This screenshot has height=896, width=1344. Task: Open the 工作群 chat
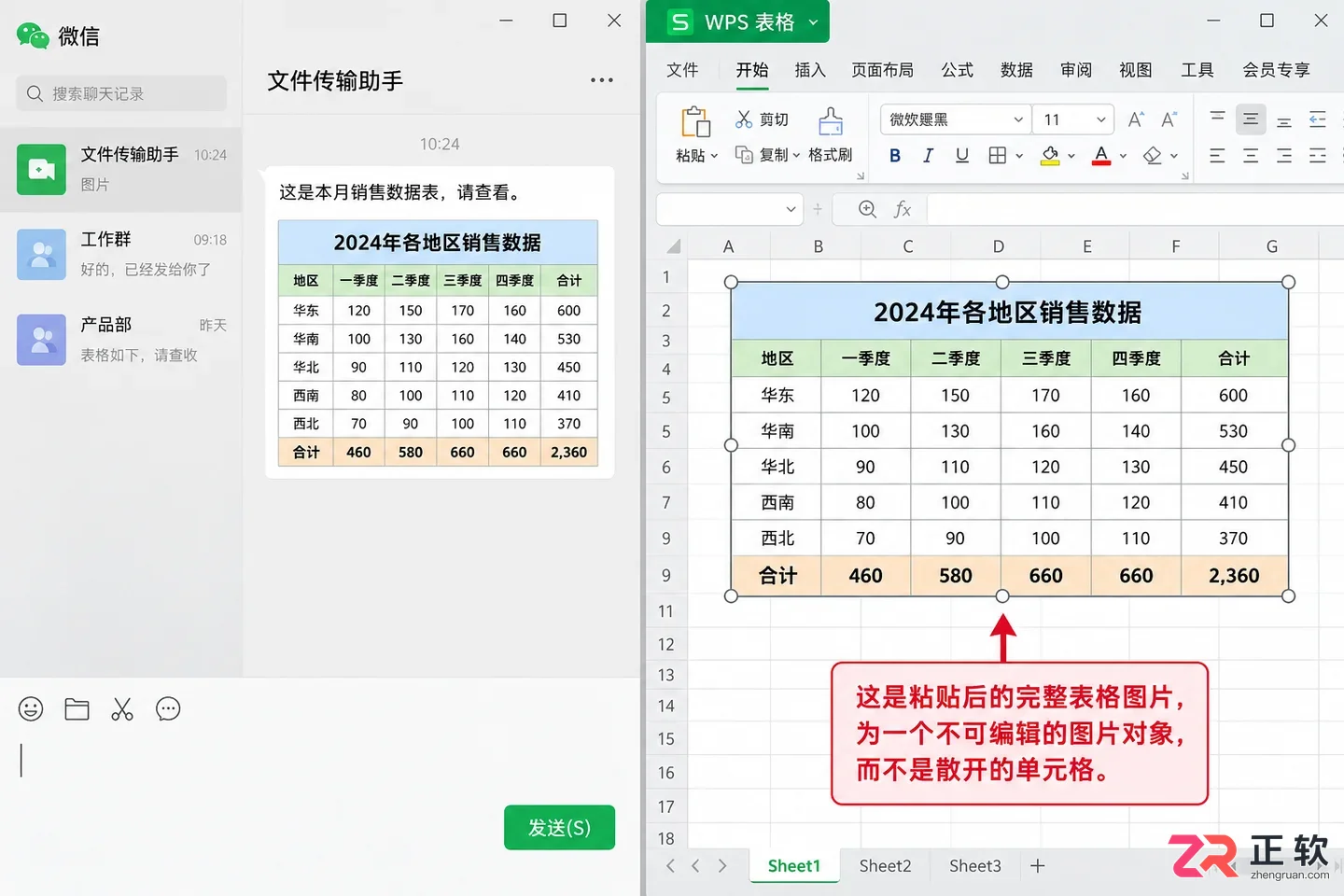click(x=121, y=254)
